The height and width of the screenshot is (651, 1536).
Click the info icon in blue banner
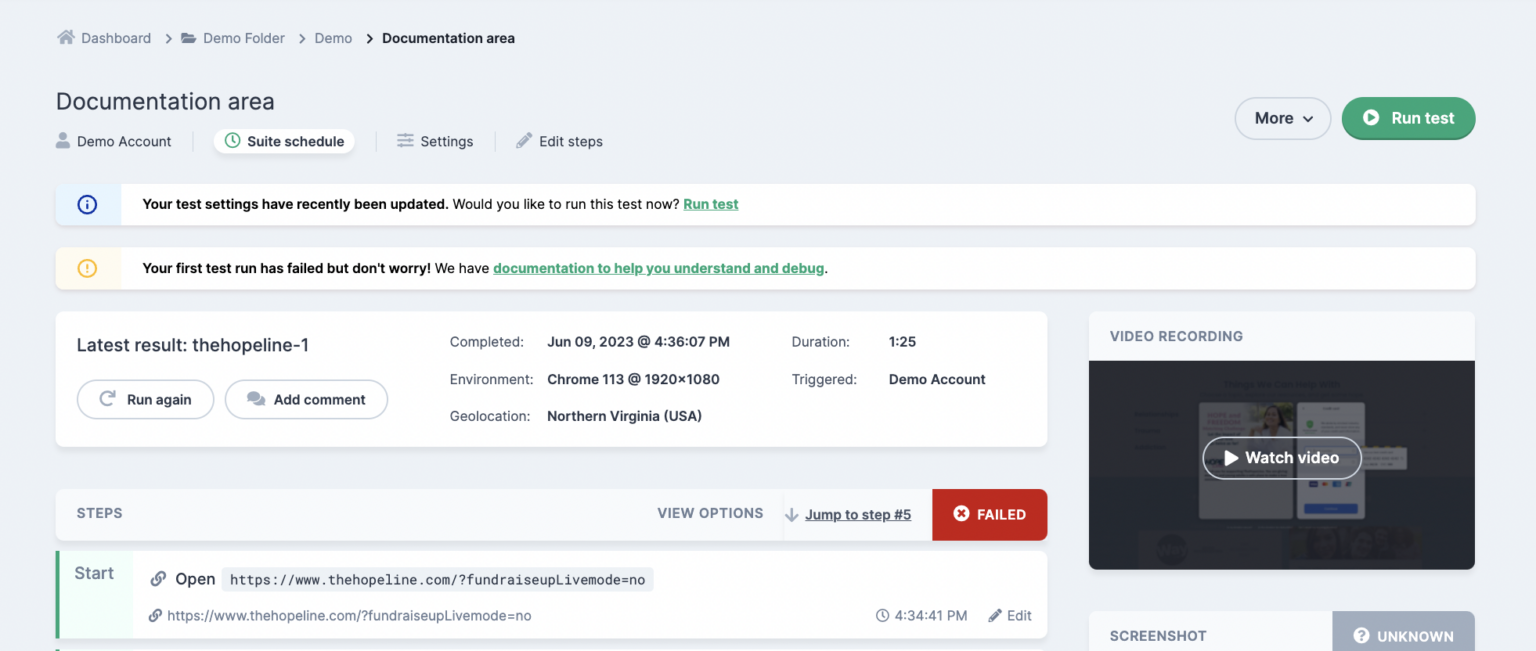87,204
